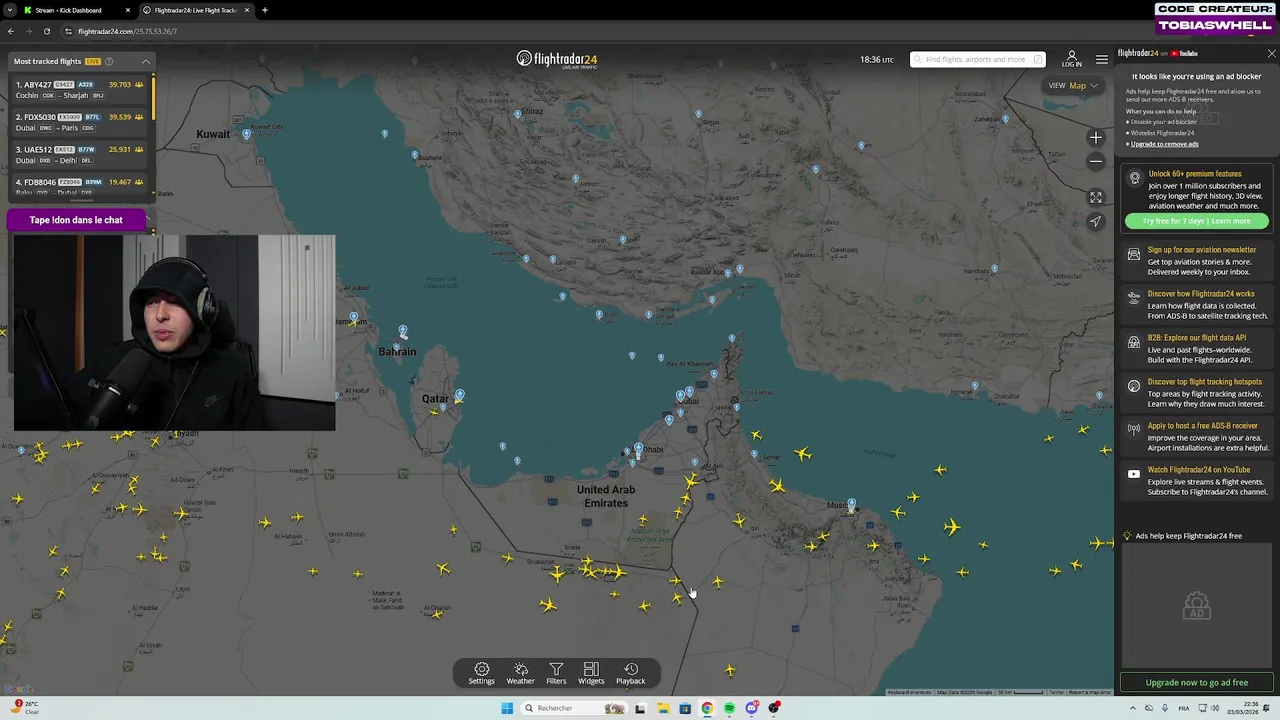Open Apply to host free ADS-B receiver
The width and height of the screenshot is (1280, 720).
tap(1197, 436)
